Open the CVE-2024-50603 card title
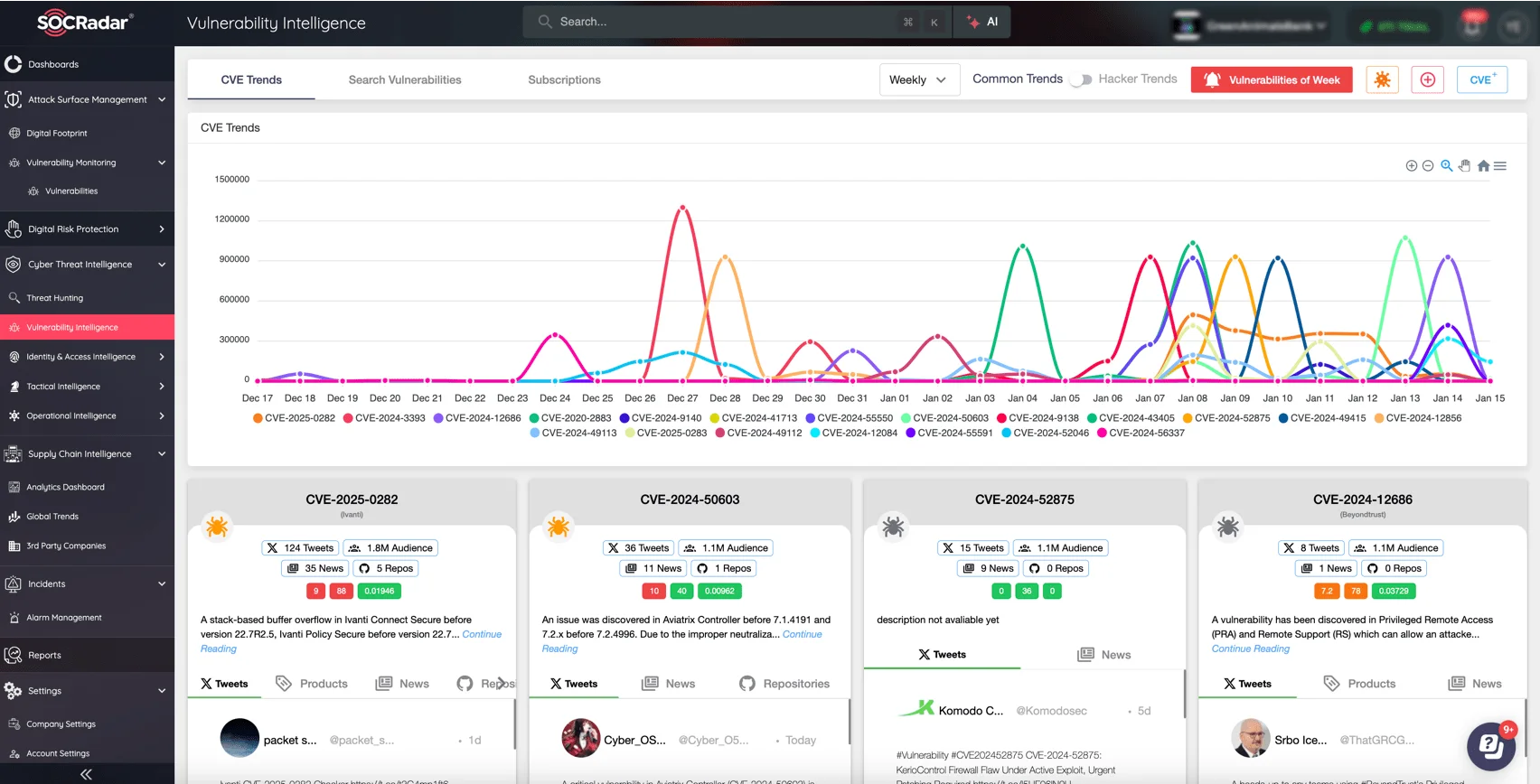The height and width of the screenshot is (784, 1540). click(690, 499)
